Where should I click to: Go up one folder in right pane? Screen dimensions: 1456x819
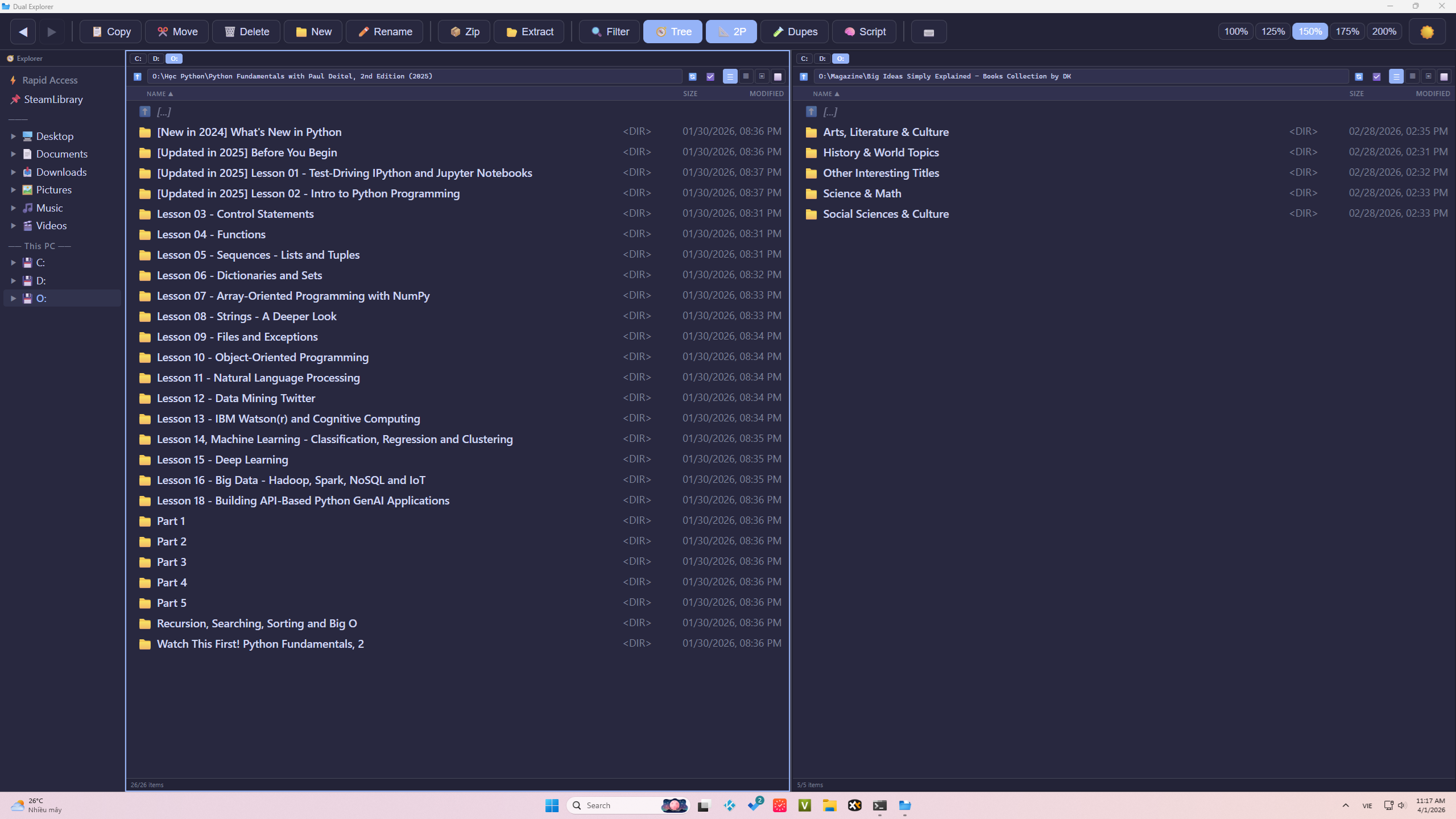point(804,76)
